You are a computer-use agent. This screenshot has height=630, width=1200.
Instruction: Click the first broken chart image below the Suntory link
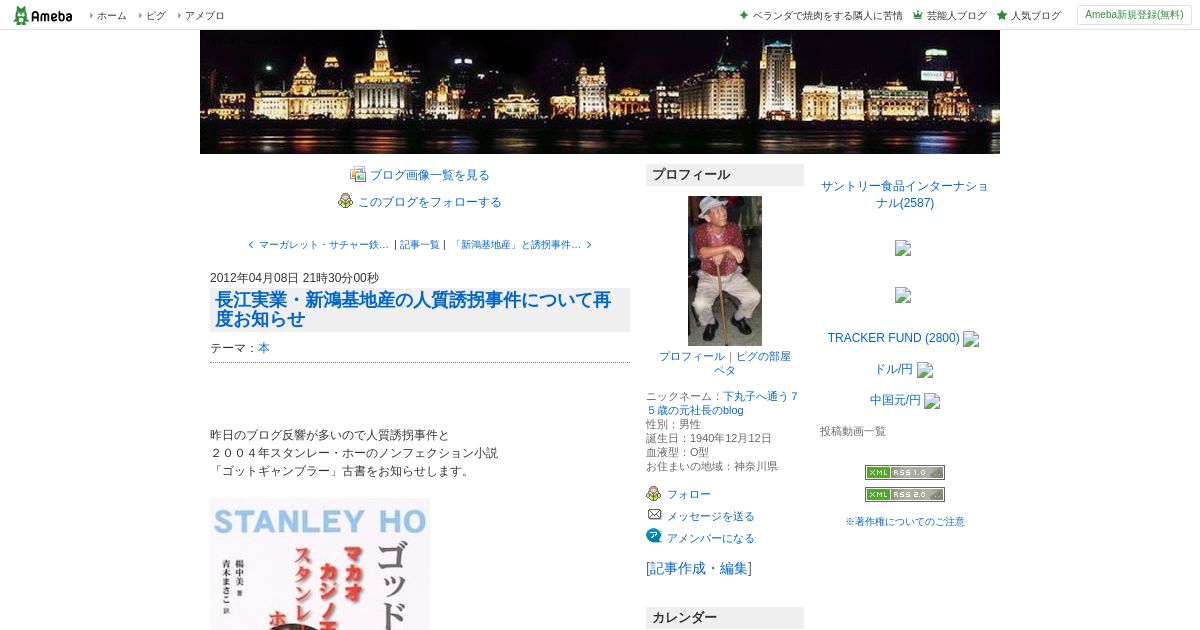point(903,248)
